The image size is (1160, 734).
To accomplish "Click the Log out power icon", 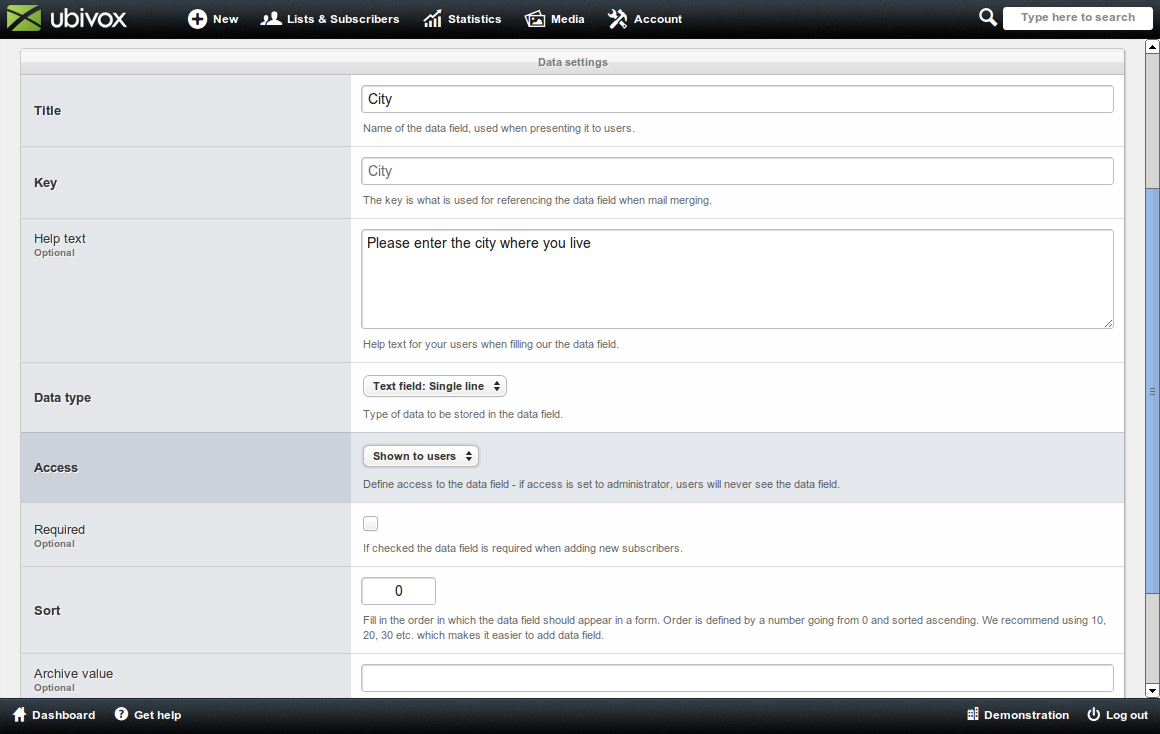I will (1093, 715).
